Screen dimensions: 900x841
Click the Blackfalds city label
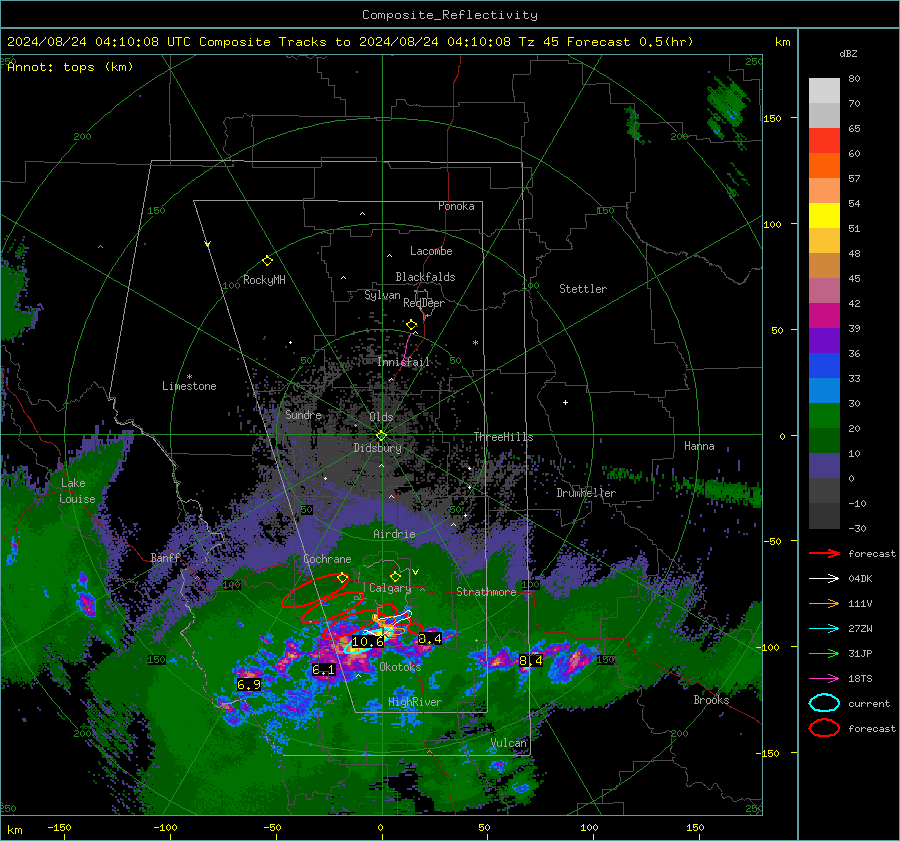point(425,277)
